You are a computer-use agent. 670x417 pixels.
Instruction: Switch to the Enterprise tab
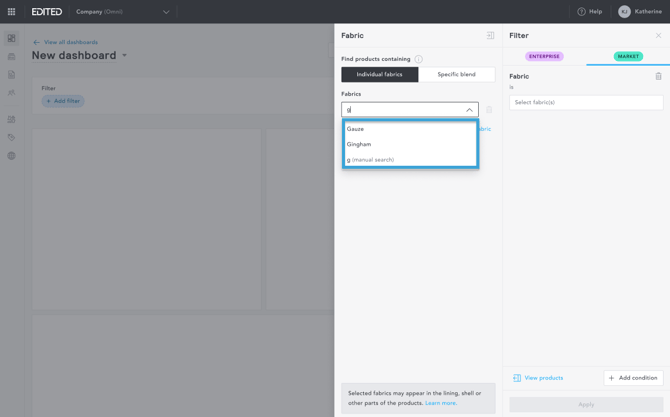(544, 57)
